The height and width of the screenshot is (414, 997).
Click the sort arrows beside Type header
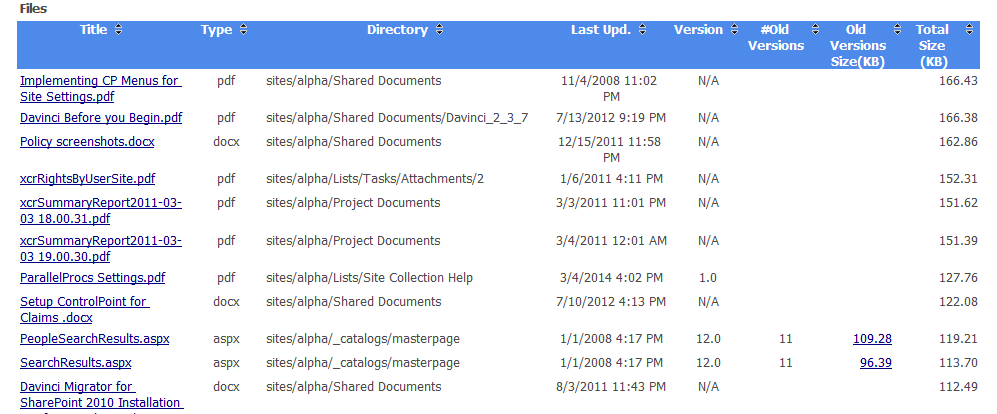244,30
